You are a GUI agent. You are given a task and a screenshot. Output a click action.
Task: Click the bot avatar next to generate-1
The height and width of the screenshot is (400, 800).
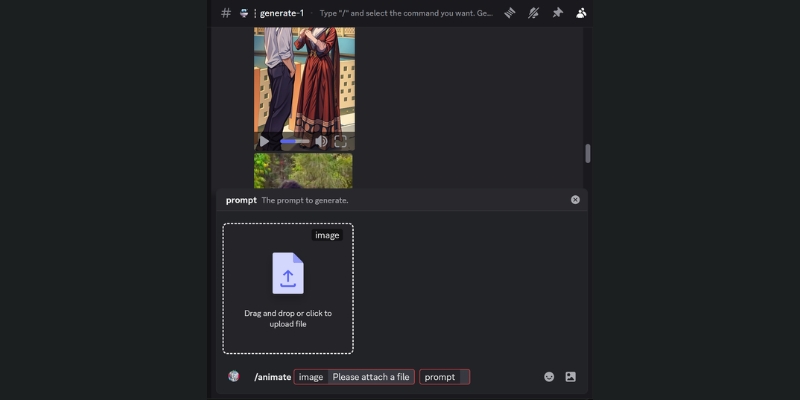244,13
